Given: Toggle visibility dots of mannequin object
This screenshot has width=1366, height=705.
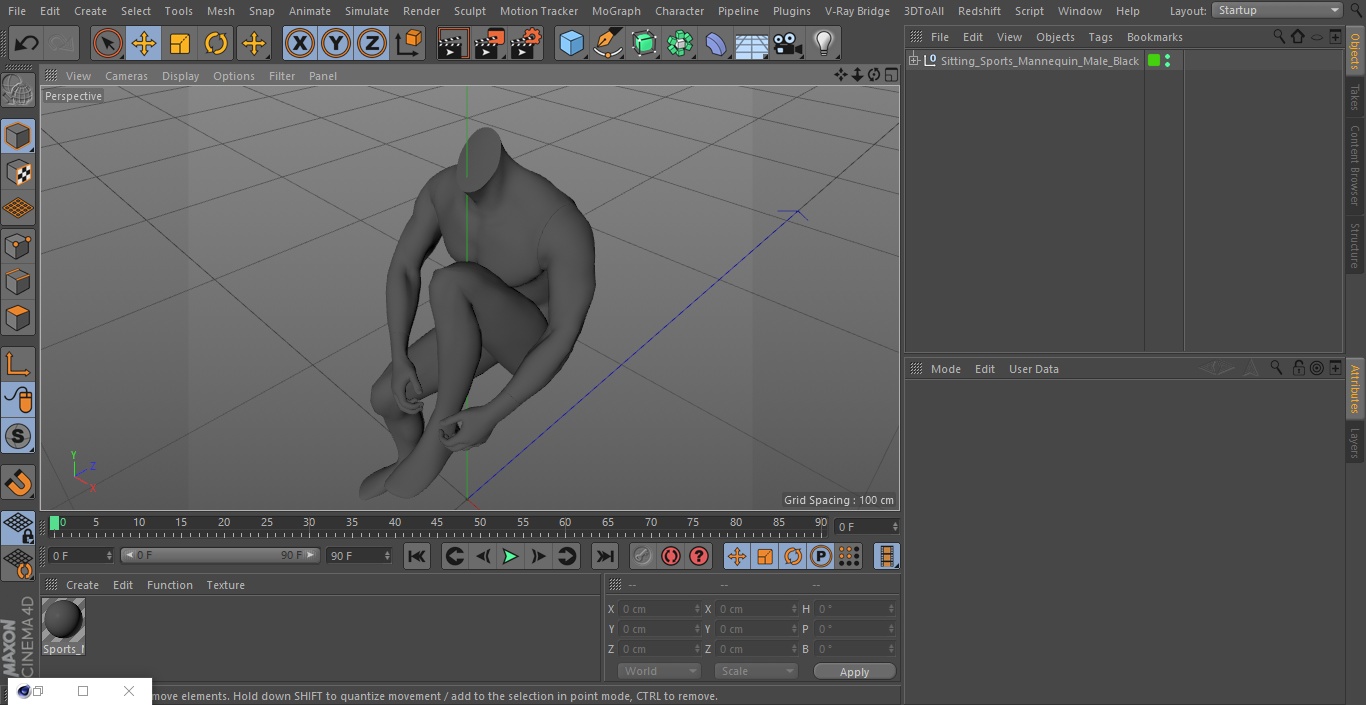Looking at the screenshot, I should pyautogui.click(x=1167, y=61).
